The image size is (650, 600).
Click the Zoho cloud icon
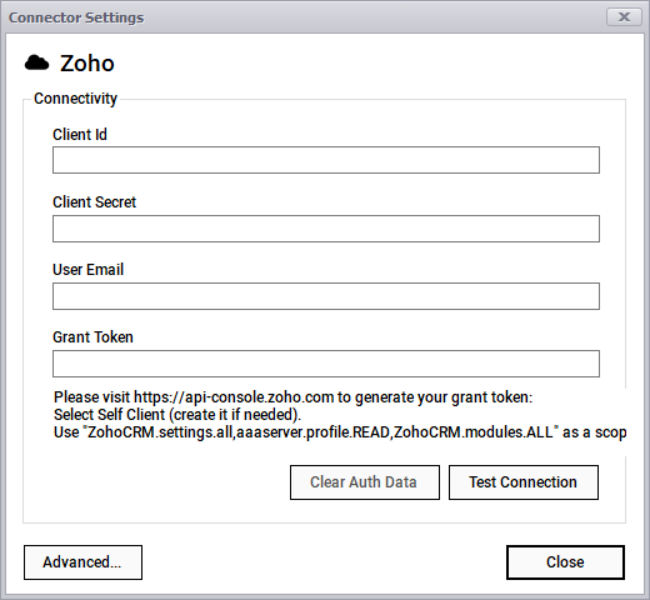(x=37, y=63)
